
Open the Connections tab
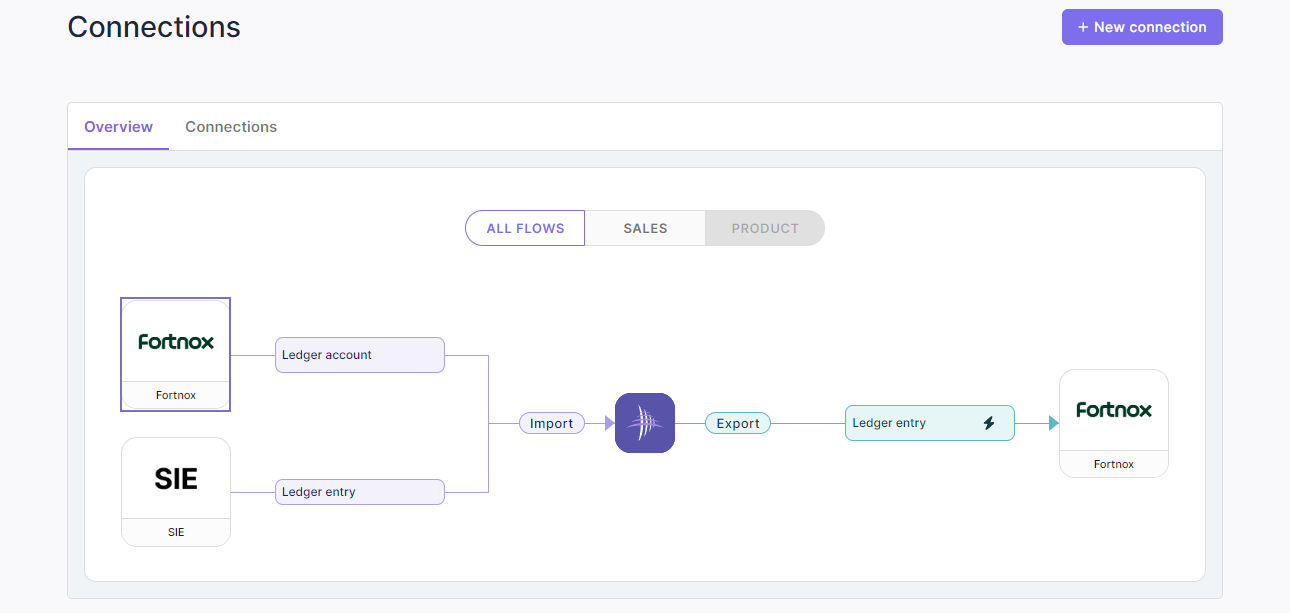[x=231, y=127]
